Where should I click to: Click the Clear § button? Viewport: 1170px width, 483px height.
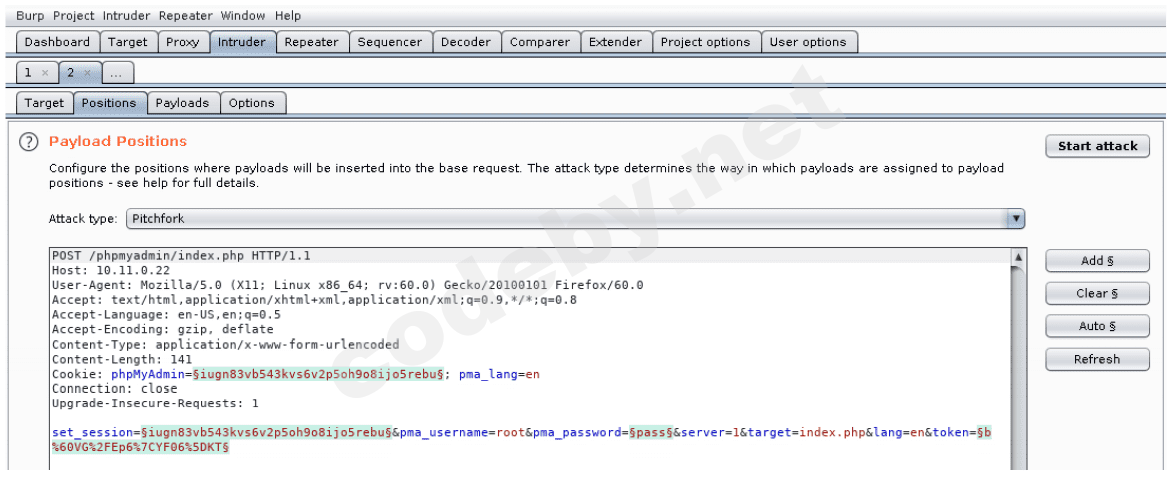(1098, 293)
